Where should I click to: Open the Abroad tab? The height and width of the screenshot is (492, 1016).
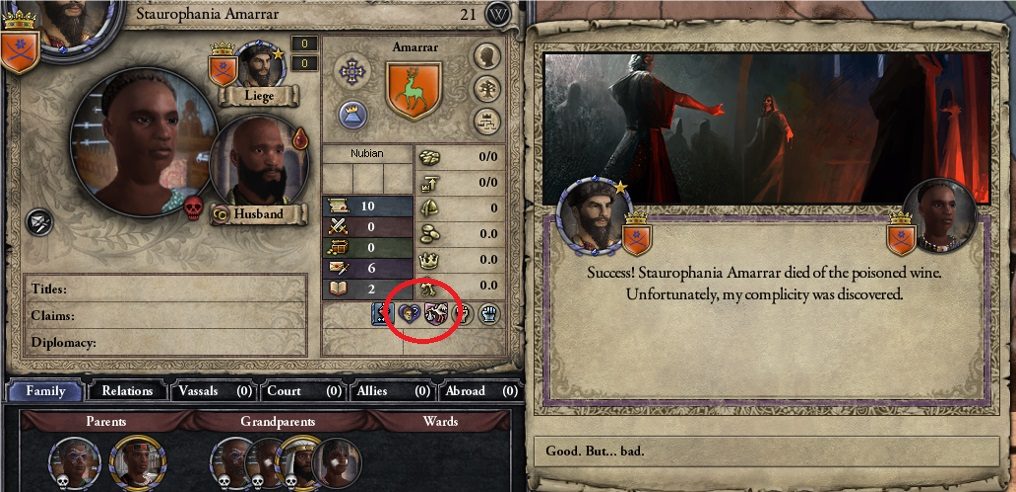coord(481,391)
